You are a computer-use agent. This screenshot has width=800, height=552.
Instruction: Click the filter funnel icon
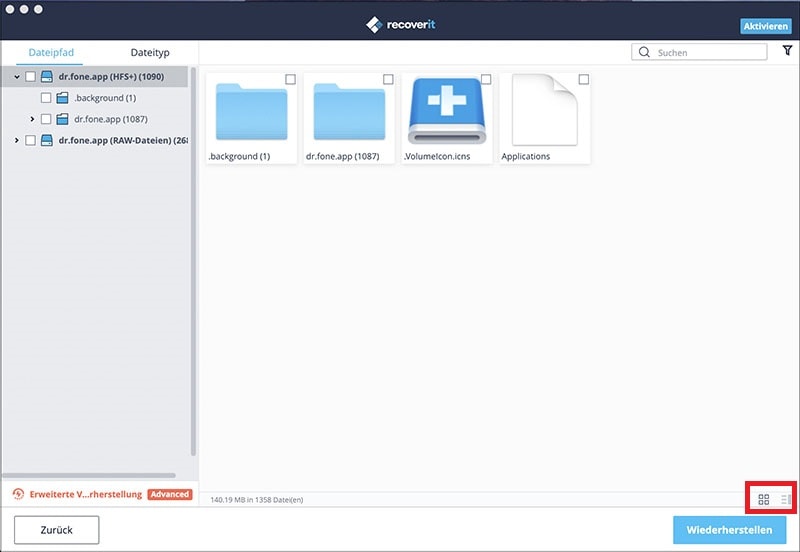(787, 50)
